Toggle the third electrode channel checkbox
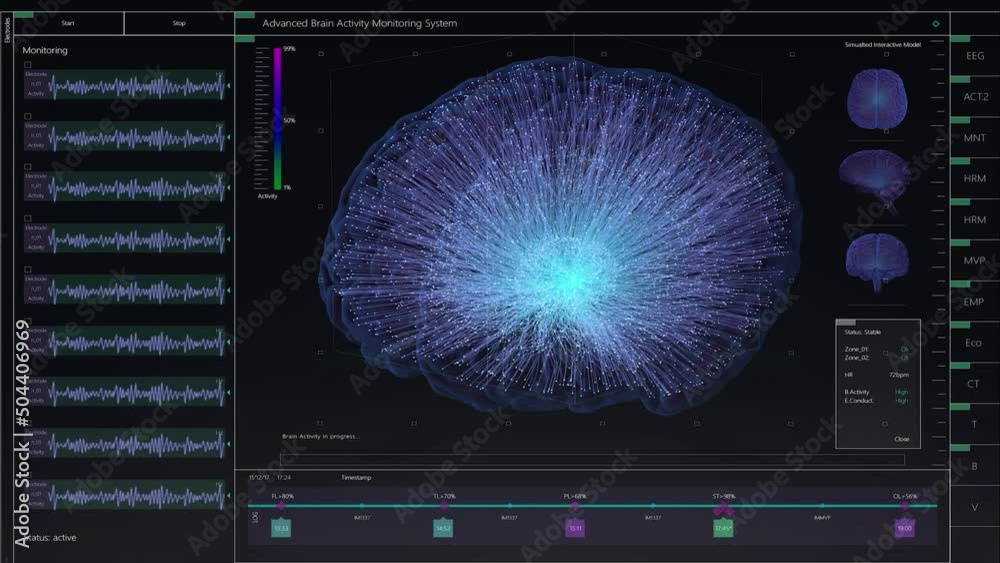1000x563 pixels. coord(27,167)
